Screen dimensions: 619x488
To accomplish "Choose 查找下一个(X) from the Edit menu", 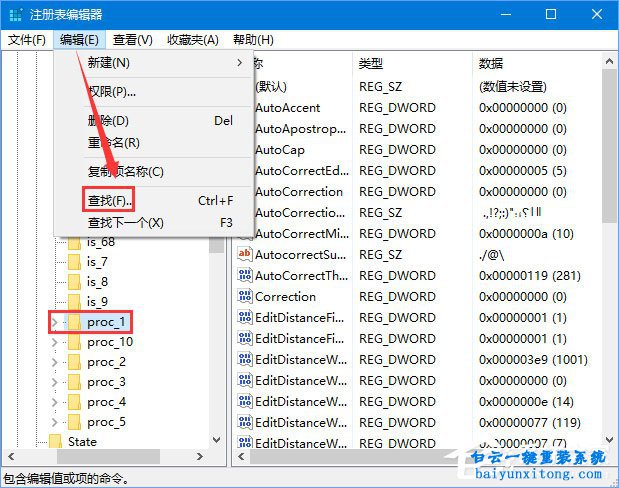I will [x=154, y=223].
